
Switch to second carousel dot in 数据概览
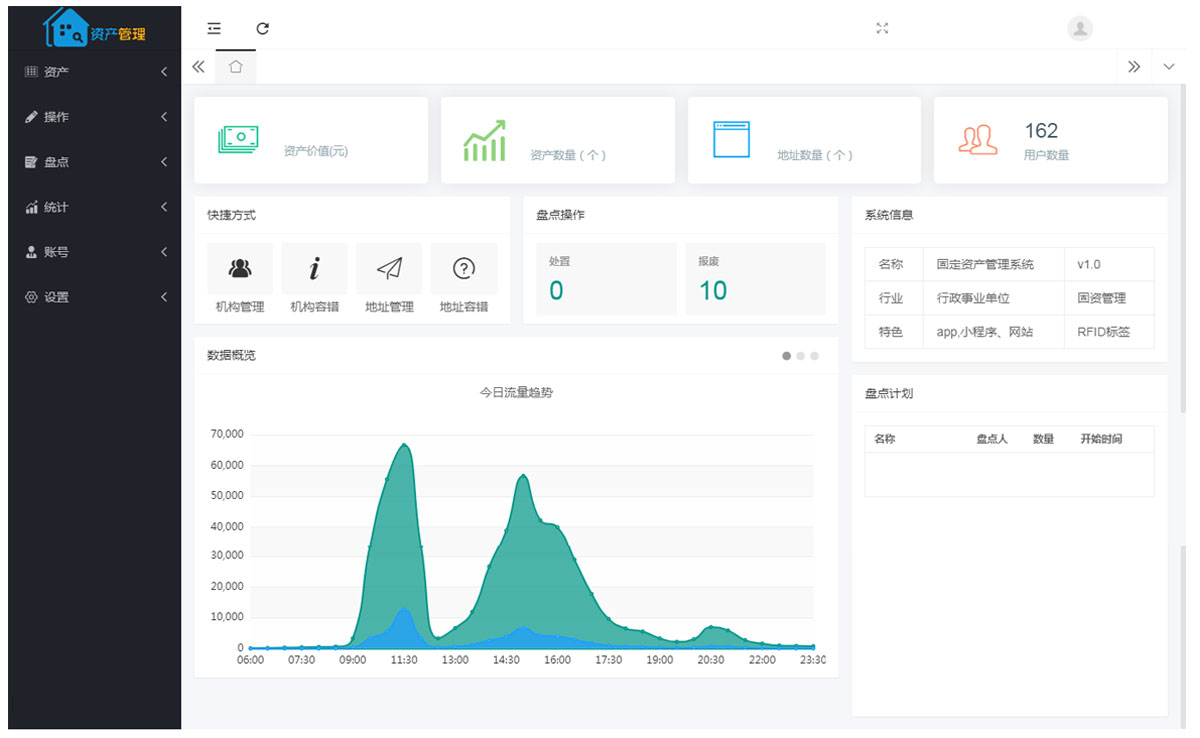click(801, 356)
